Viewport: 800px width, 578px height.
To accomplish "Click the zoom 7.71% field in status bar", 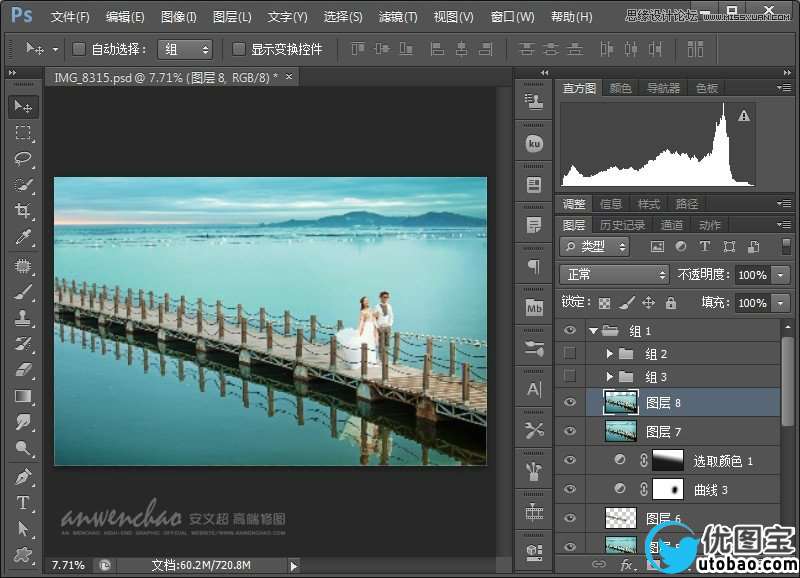I will pyautogui.click(x=68, y=565).
